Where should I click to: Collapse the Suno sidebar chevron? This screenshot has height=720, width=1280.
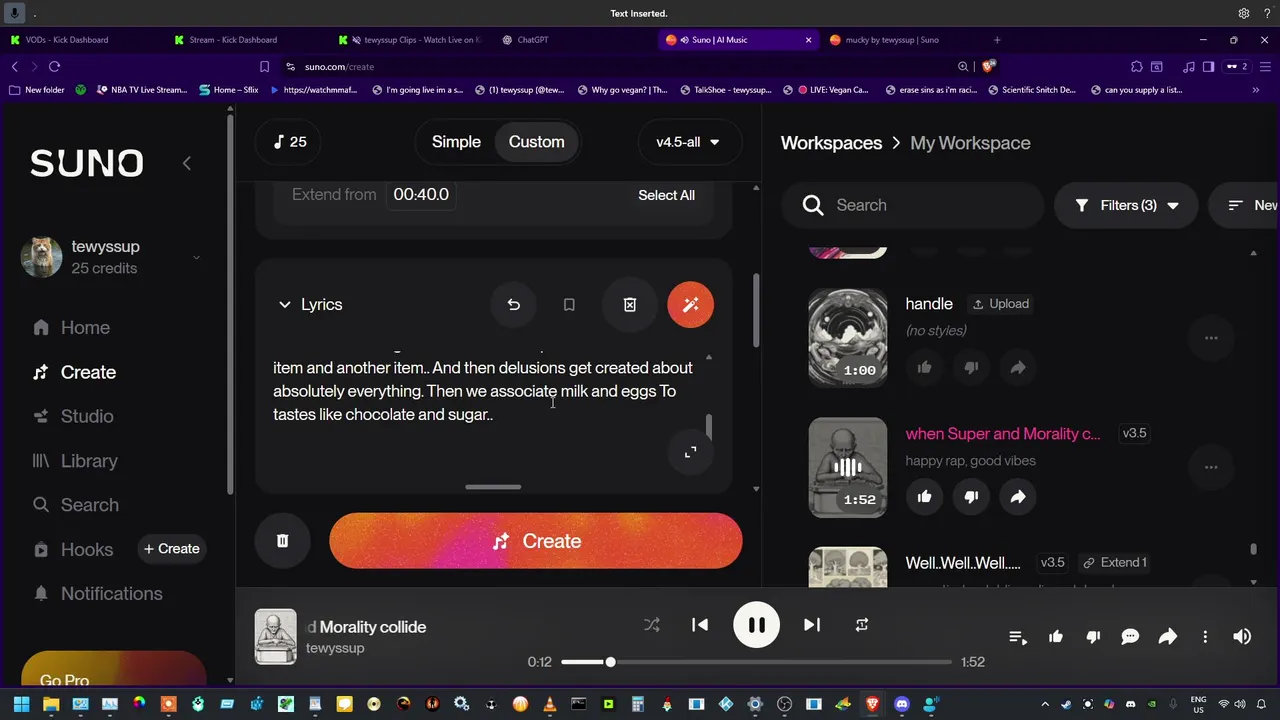pyautogui.click(x=186, y=163)
